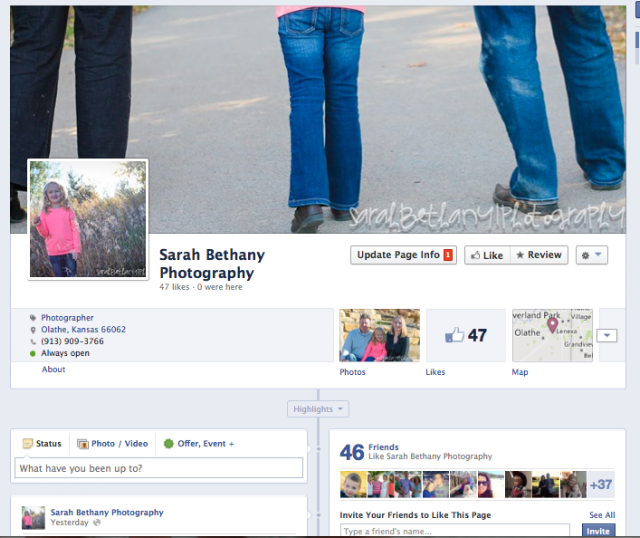Open the Olathe map thumbnail
640x538 pixels.
552,335
